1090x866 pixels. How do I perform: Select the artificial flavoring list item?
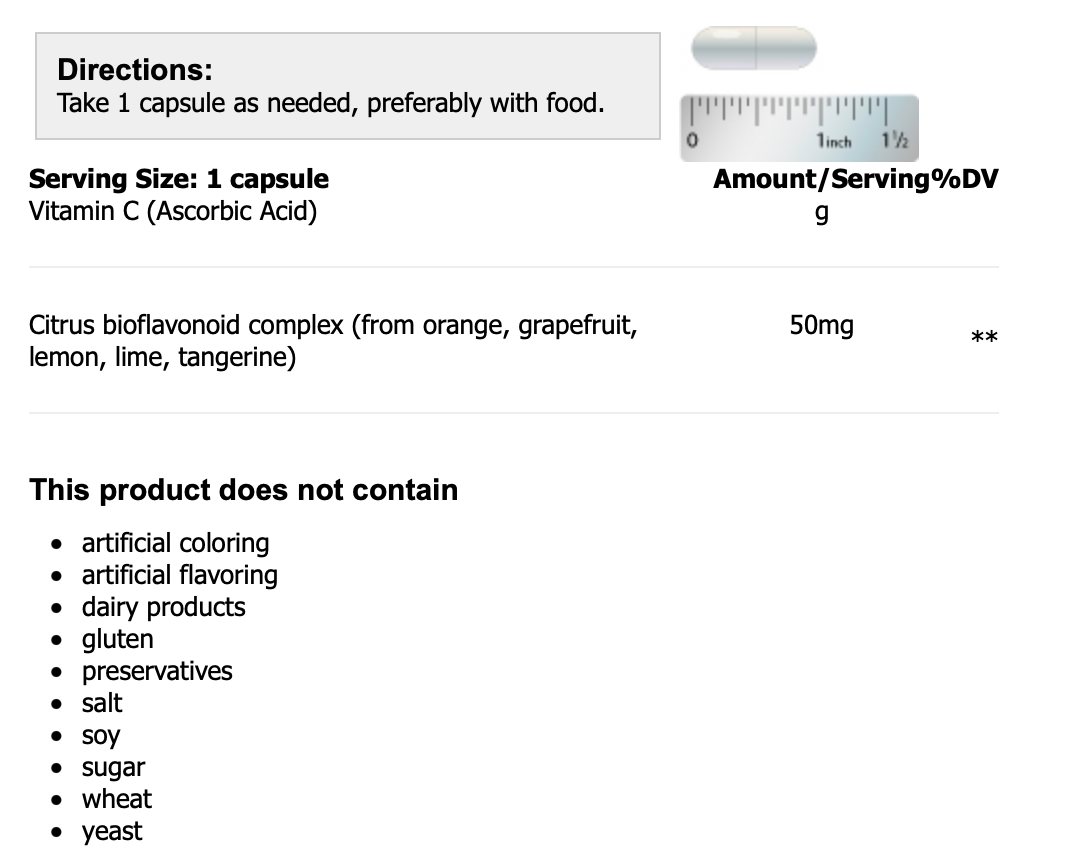point(180,575)
